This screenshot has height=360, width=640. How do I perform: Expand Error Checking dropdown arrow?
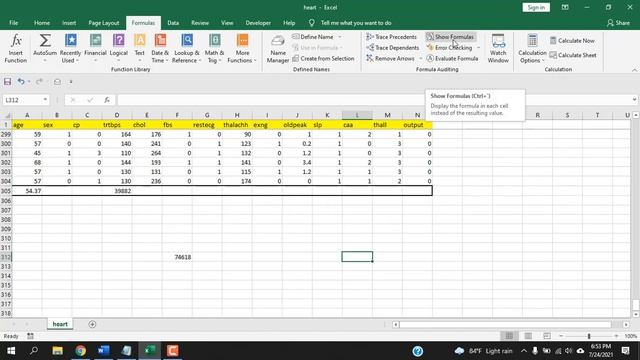click(x=478, y=48)
